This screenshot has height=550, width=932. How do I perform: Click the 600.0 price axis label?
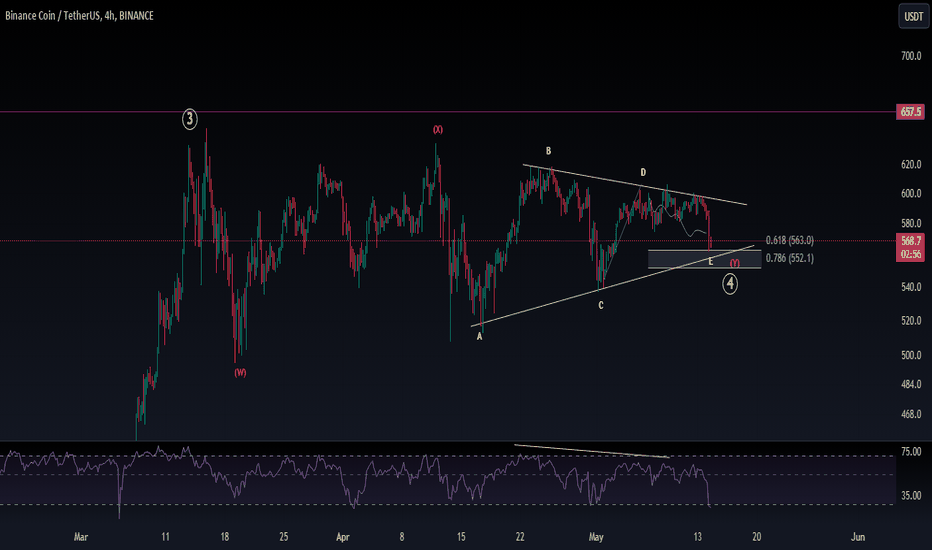[911, 194]
